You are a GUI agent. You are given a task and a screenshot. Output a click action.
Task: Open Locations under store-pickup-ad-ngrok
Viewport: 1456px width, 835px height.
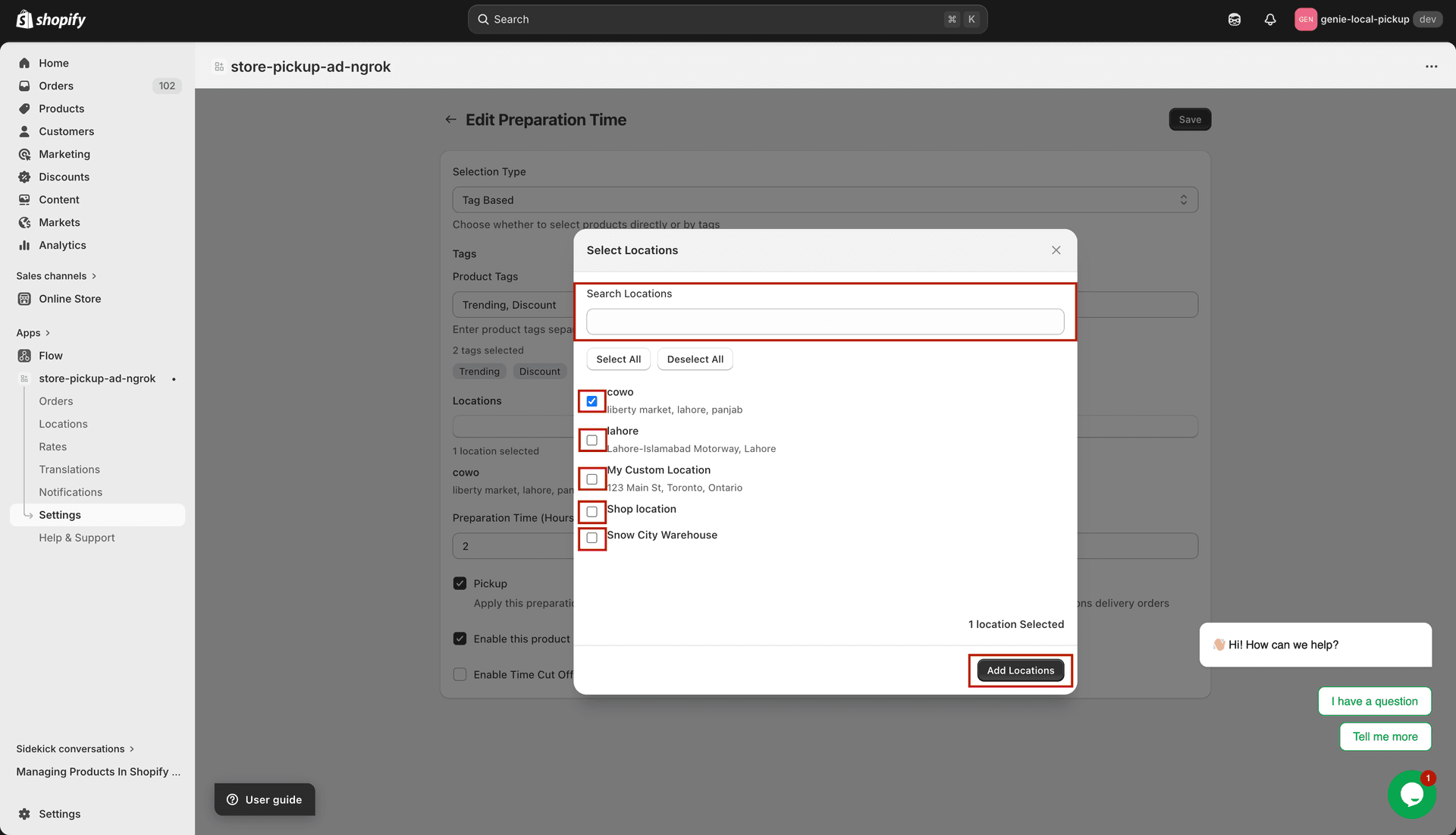[63, 423]
